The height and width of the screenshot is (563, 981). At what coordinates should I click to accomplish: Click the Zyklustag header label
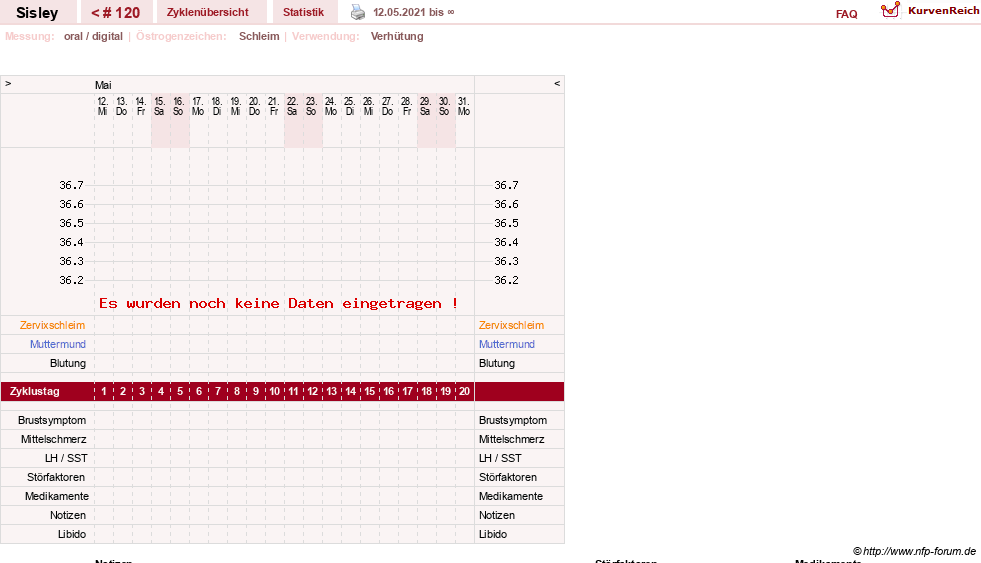pyautogui.click(x=35, y=391)
